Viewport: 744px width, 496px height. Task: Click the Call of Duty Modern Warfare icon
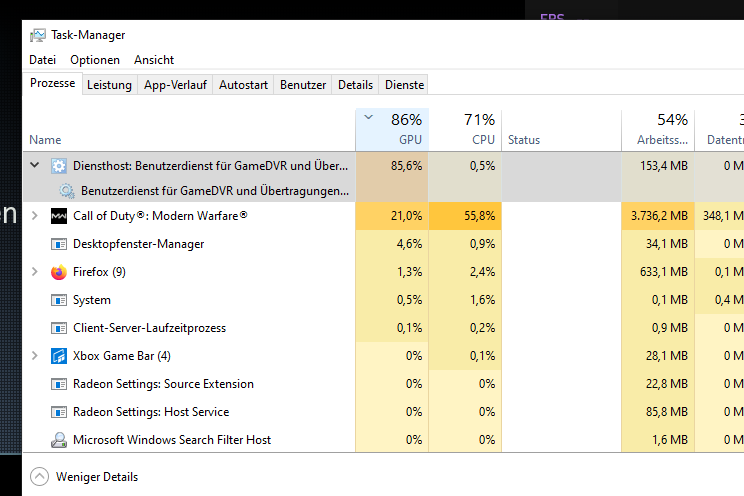pos(59,216)
